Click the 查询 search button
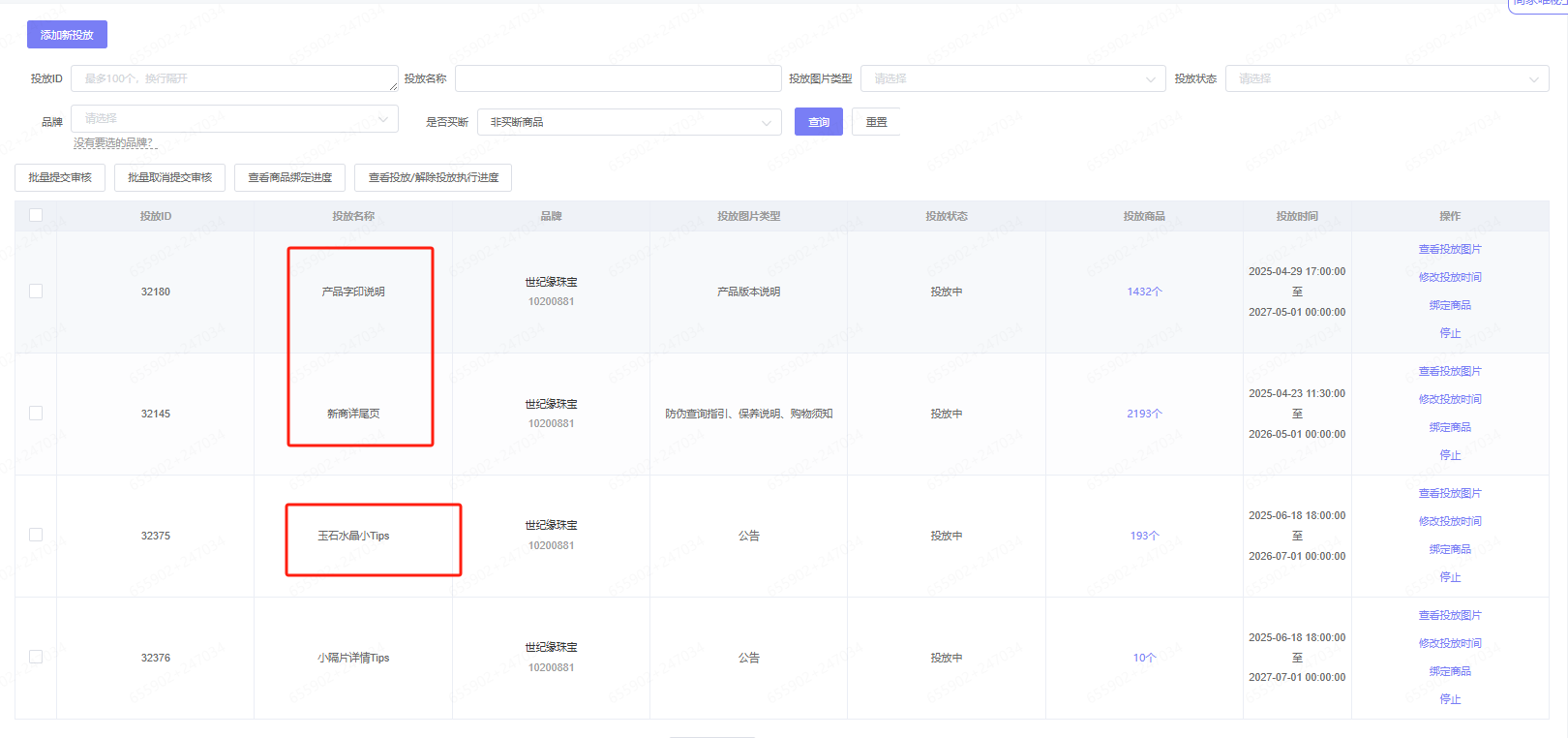The image size is (1568, 738). 818,122
